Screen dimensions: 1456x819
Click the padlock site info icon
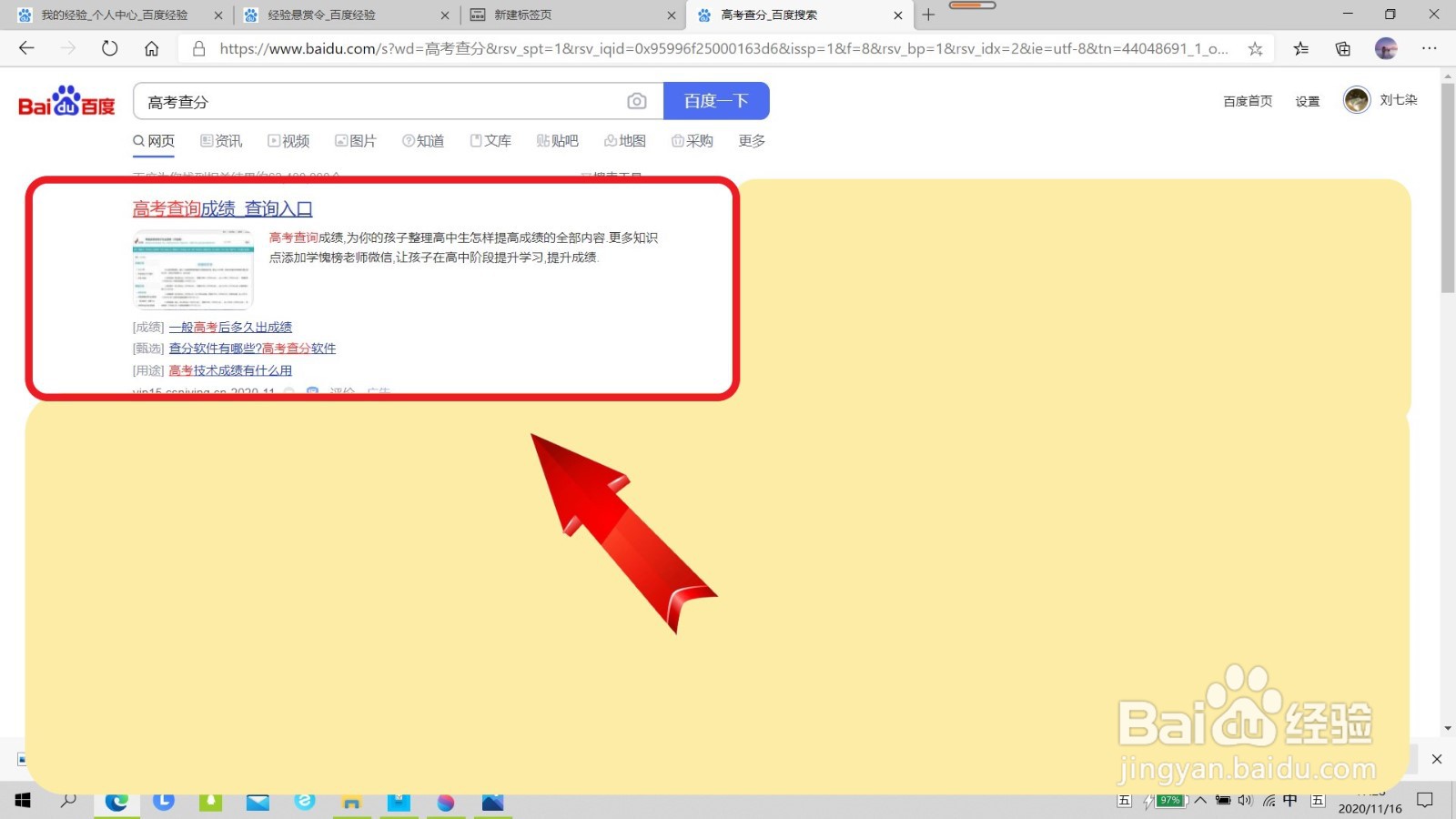click(x=198, y=48)
